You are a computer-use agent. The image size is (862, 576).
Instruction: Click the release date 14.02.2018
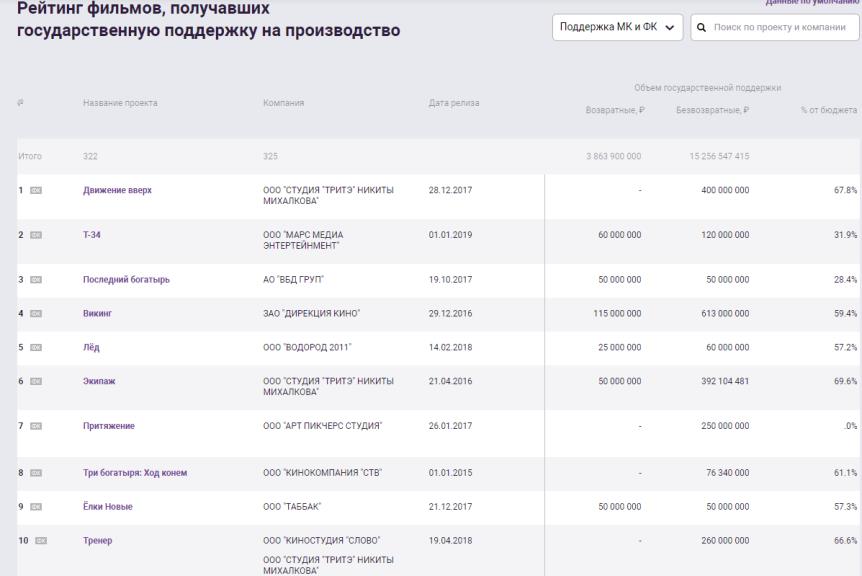(450, 347)
